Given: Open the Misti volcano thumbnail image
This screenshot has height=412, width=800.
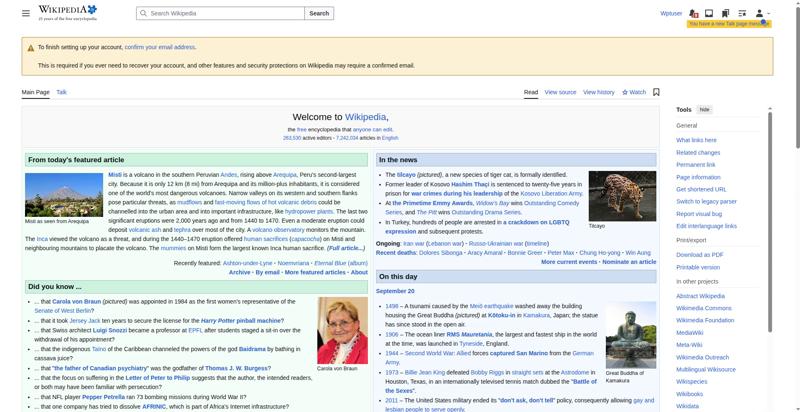Looking at the screenshot, I should (64, 195).
